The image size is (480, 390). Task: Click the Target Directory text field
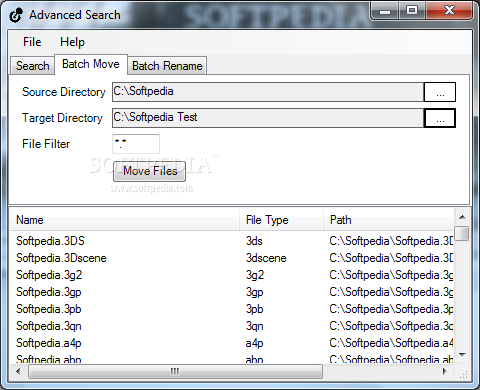(x=268, y=118)
